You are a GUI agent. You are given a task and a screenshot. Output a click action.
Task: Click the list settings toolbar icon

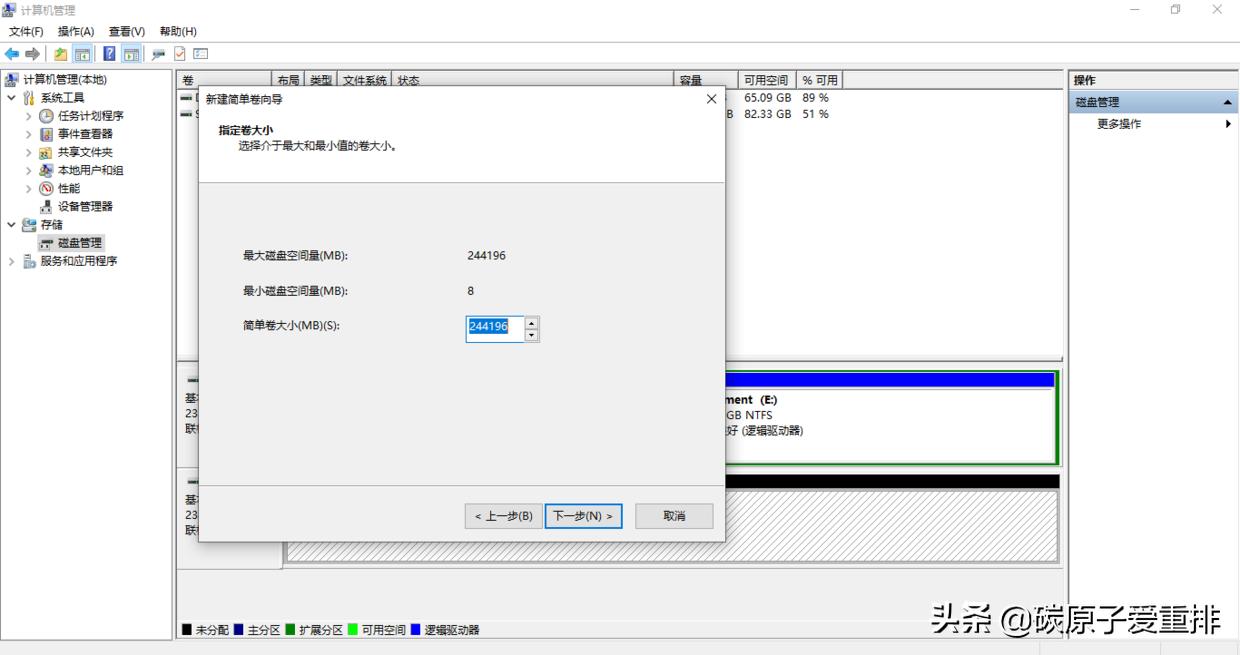(200, 54)
